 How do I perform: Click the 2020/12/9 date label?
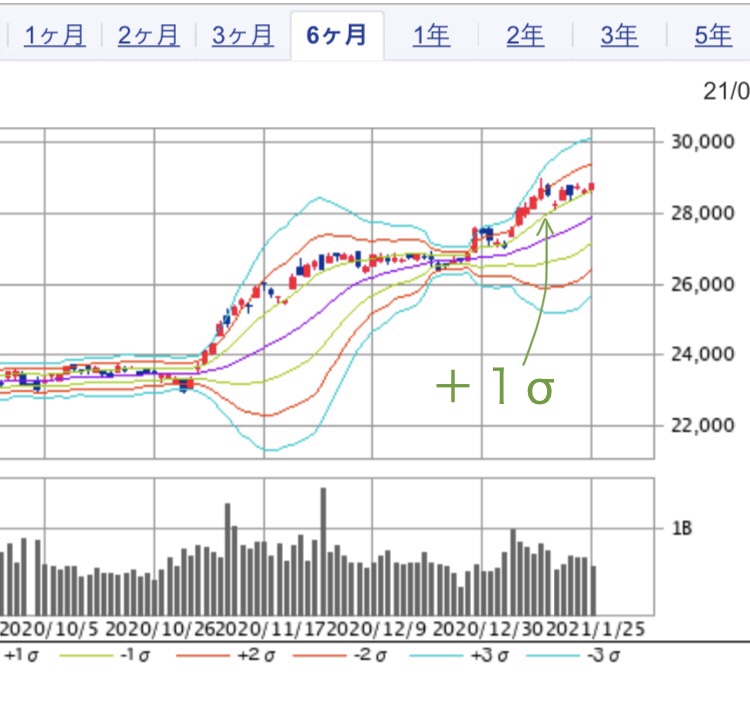(375, 629)
